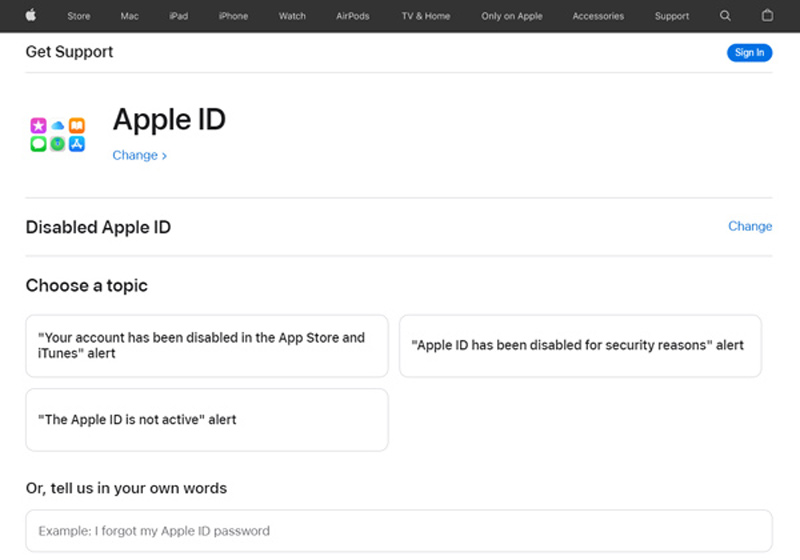This screenshot has width=800, height=560.
Task: Click Change link under Apple ID heading
Action: click(x=139, y=155)
